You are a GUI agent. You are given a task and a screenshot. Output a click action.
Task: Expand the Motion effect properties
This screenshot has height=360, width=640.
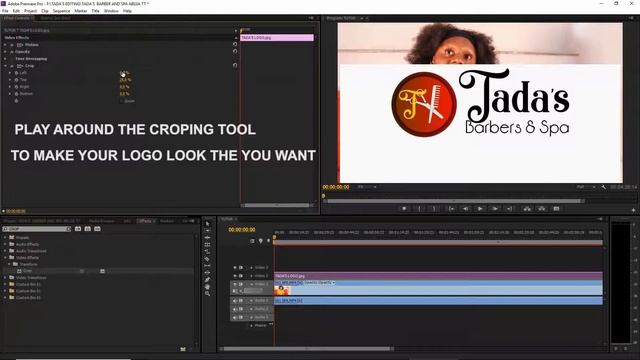tap(6, 44)
